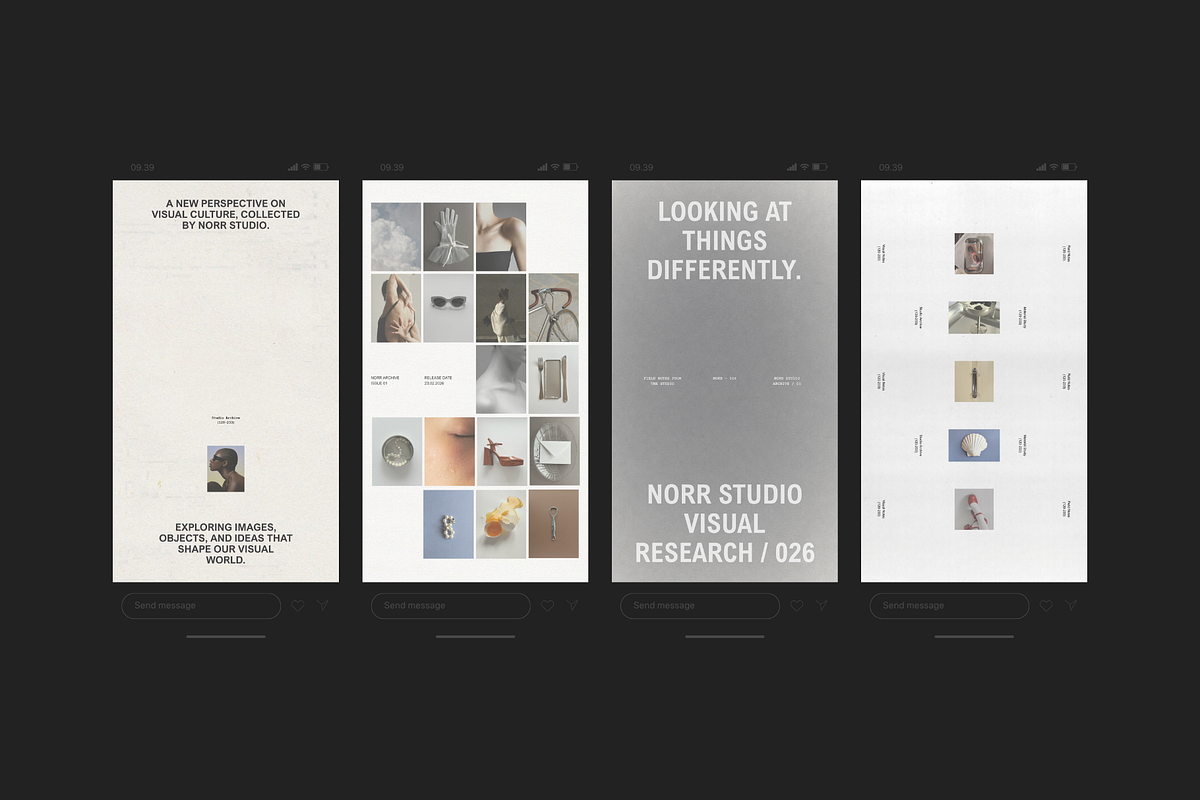
Task: Open the metal door handle photo
Action: point(974,381)
